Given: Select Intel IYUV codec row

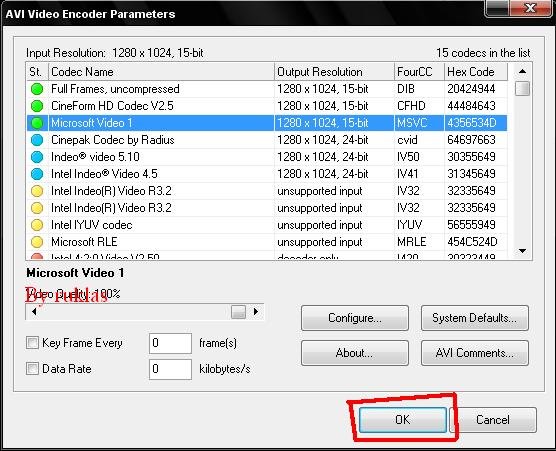Looking at the screenshot, I should point(267,225).
